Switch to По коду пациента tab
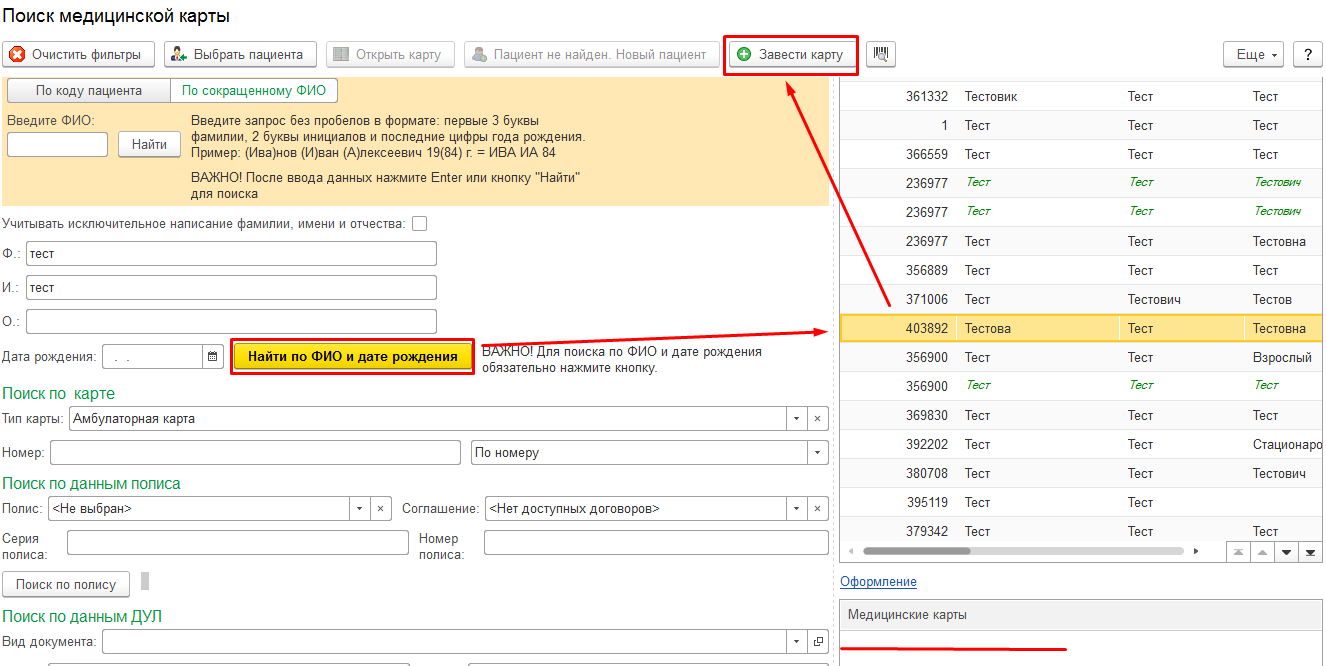 tap(89, 91)
